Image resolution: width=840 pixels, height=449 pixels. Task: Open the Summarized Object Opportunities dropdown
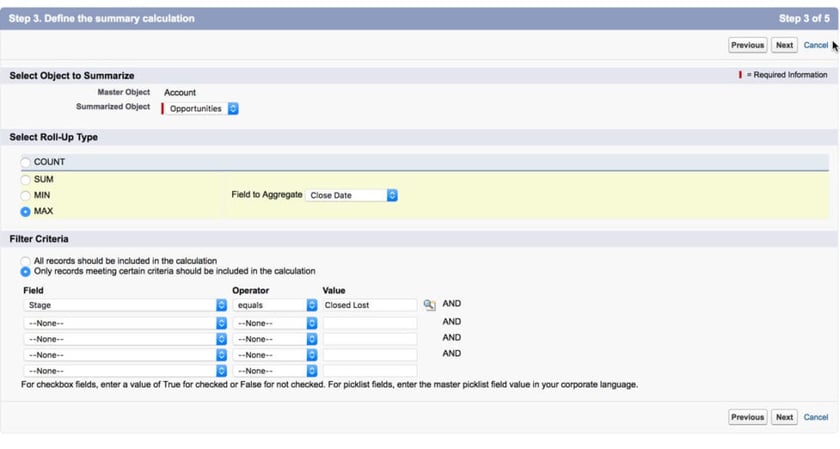(202, 108)
